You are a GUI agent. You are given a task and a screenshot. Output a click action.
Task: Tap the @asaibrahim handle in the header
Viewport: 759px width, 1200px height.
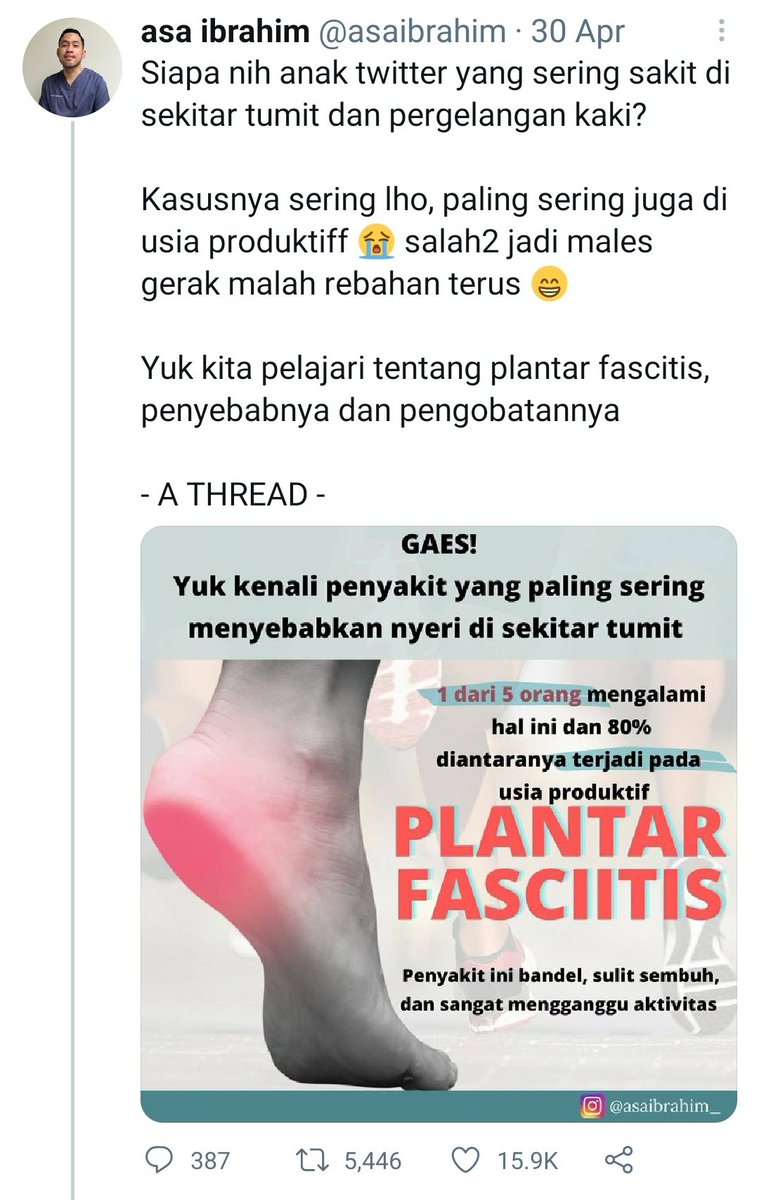[x=412, y=33]
